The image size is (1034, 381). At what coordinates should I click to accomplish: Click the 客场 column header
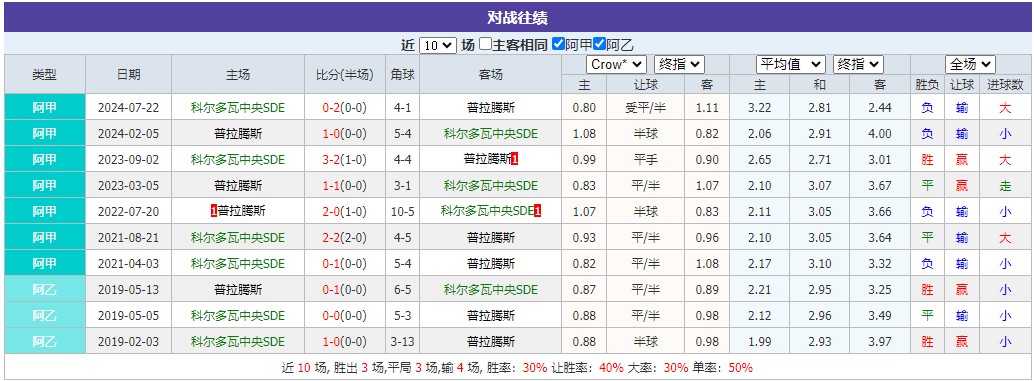coord(491,74)
